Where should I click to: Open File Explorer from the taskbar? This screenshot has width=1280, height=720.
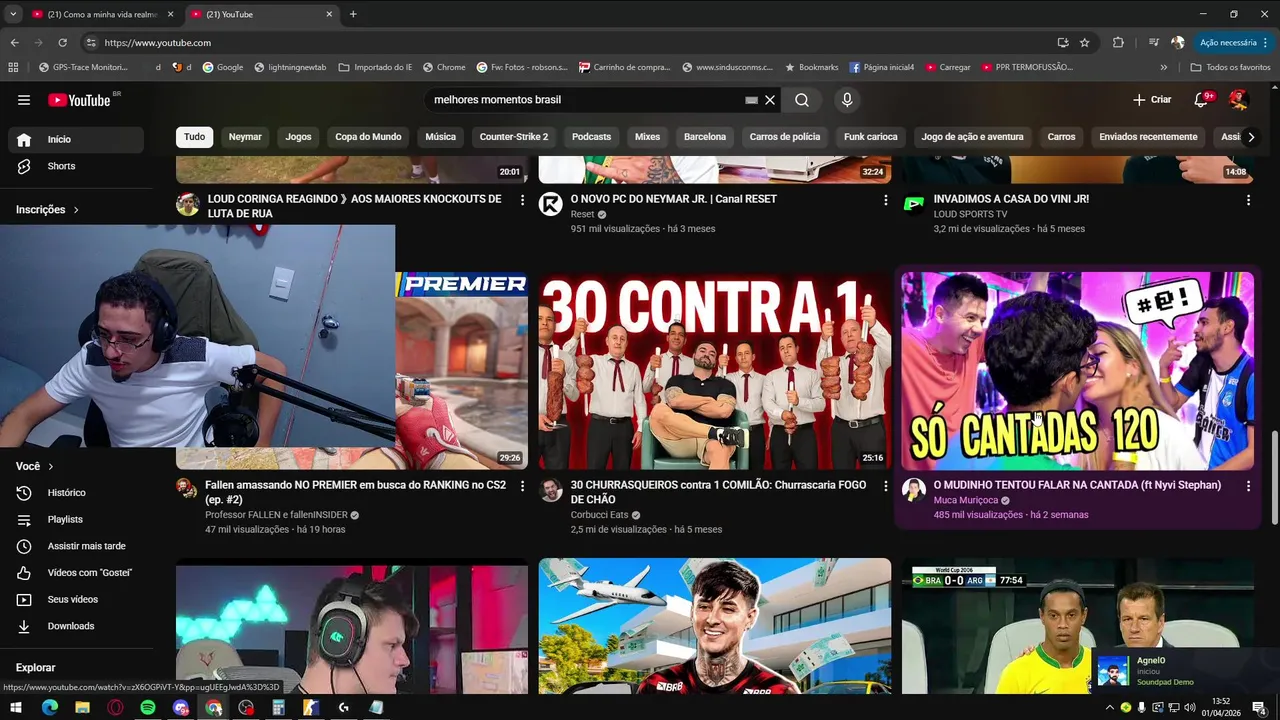[82, 707]
